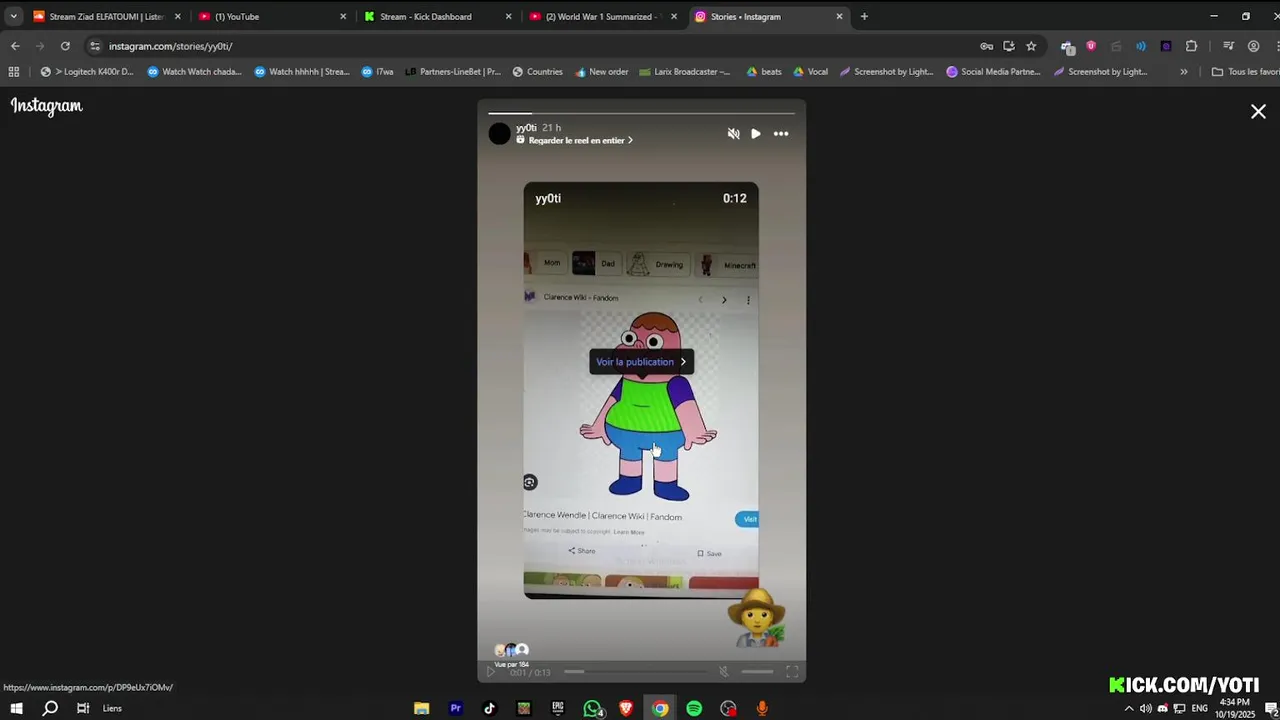This screenshot has width=1280, height=720.
Task: Play the paused Instagram story
Action: click(x=756, y=134)
